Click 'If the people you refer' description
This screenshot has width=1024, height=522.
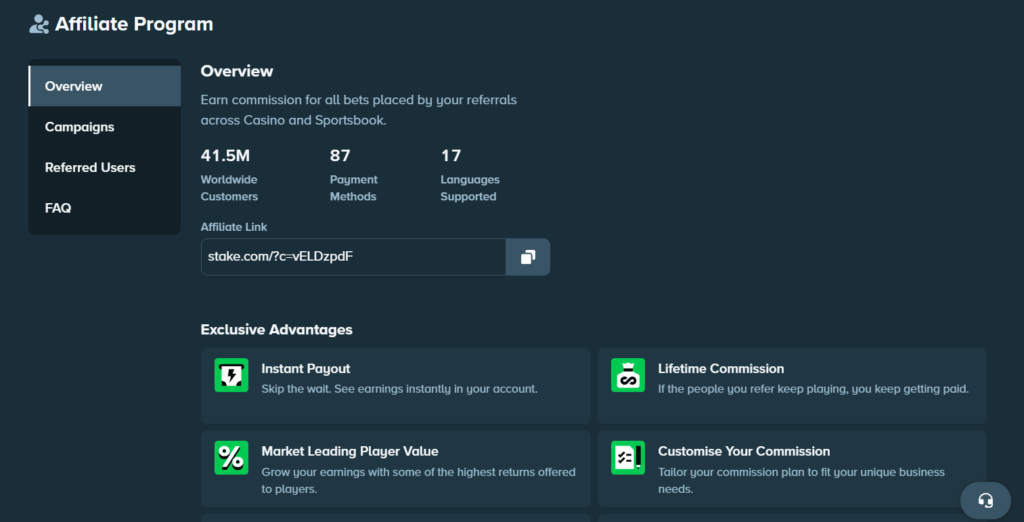813,389
